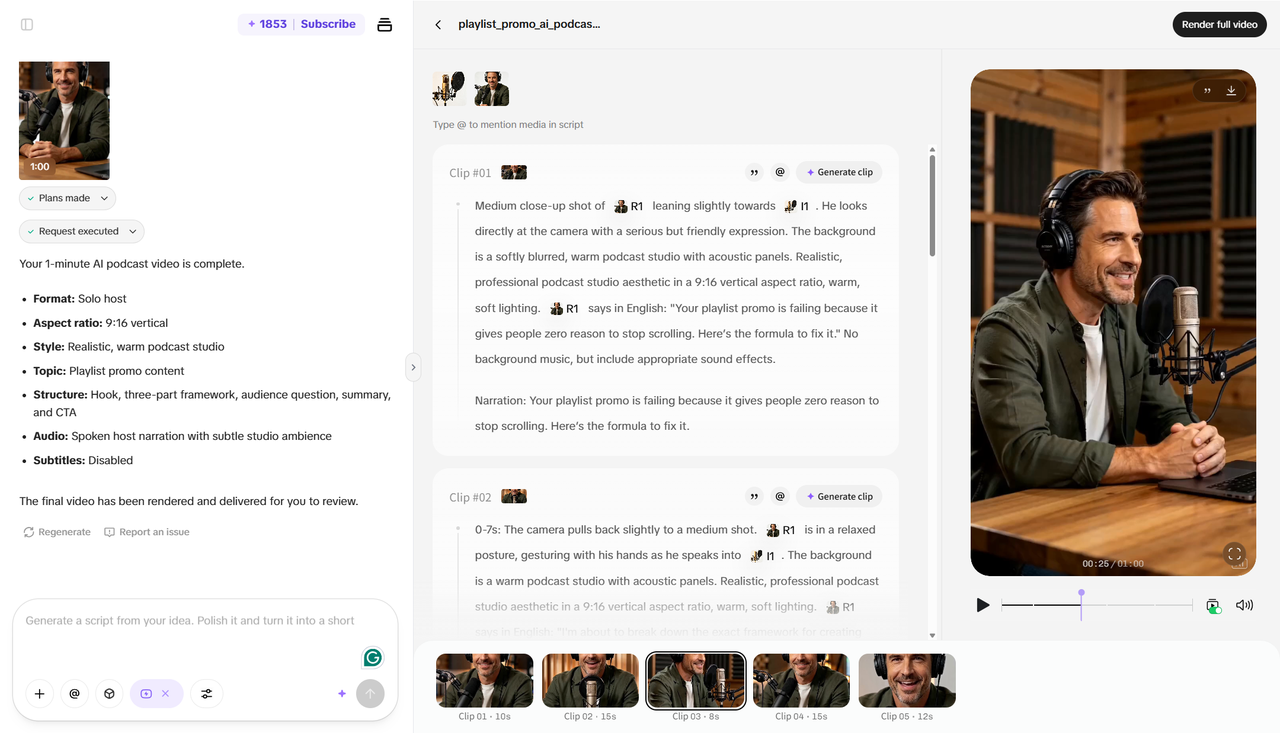
Task: Click the first R1 mention chip in Clip #01
Action: 629,206
